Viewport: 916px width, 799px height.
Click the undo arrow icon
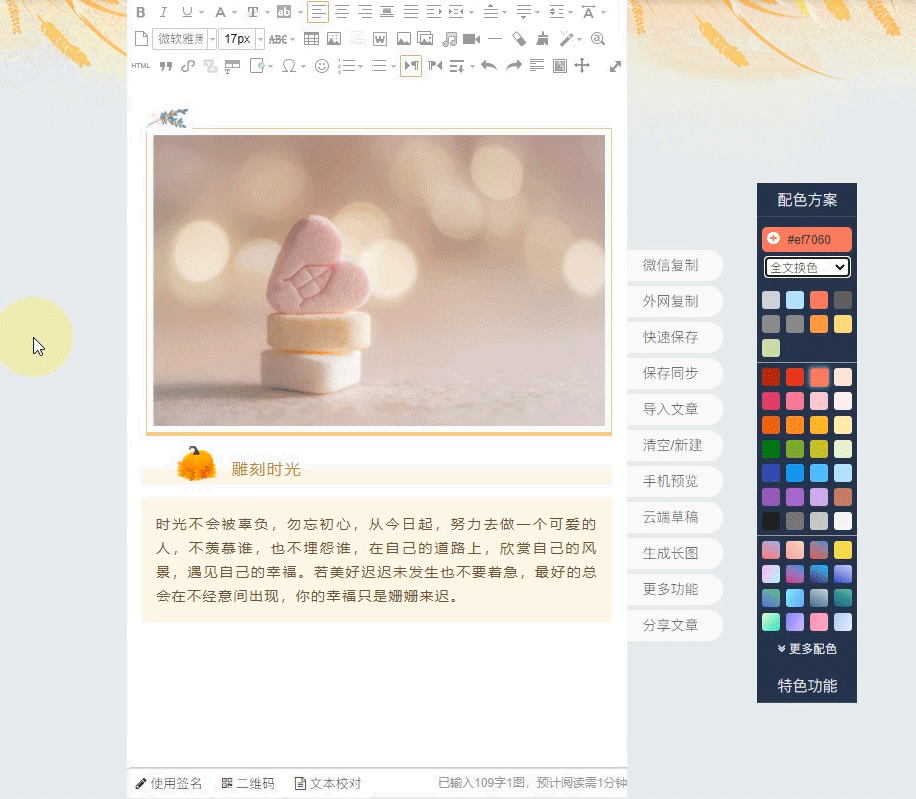click(x=488, y=66)
